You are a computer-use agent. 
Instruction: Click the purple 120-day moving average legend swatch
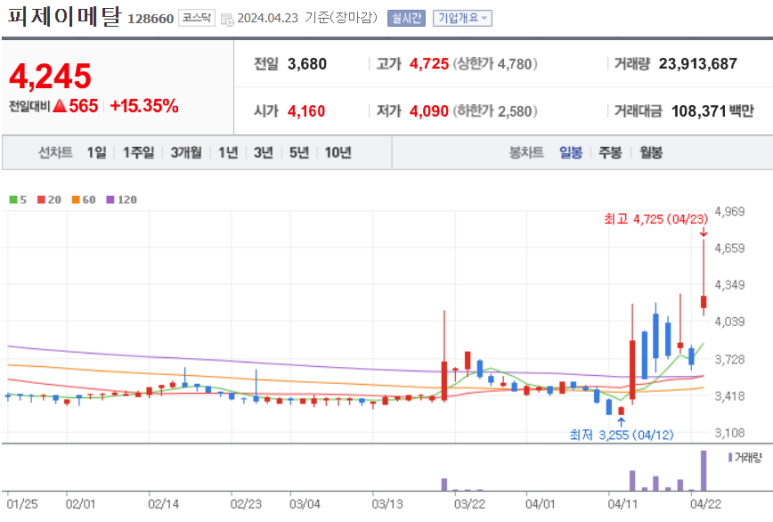pyautogui.click(x=110, y=200)
